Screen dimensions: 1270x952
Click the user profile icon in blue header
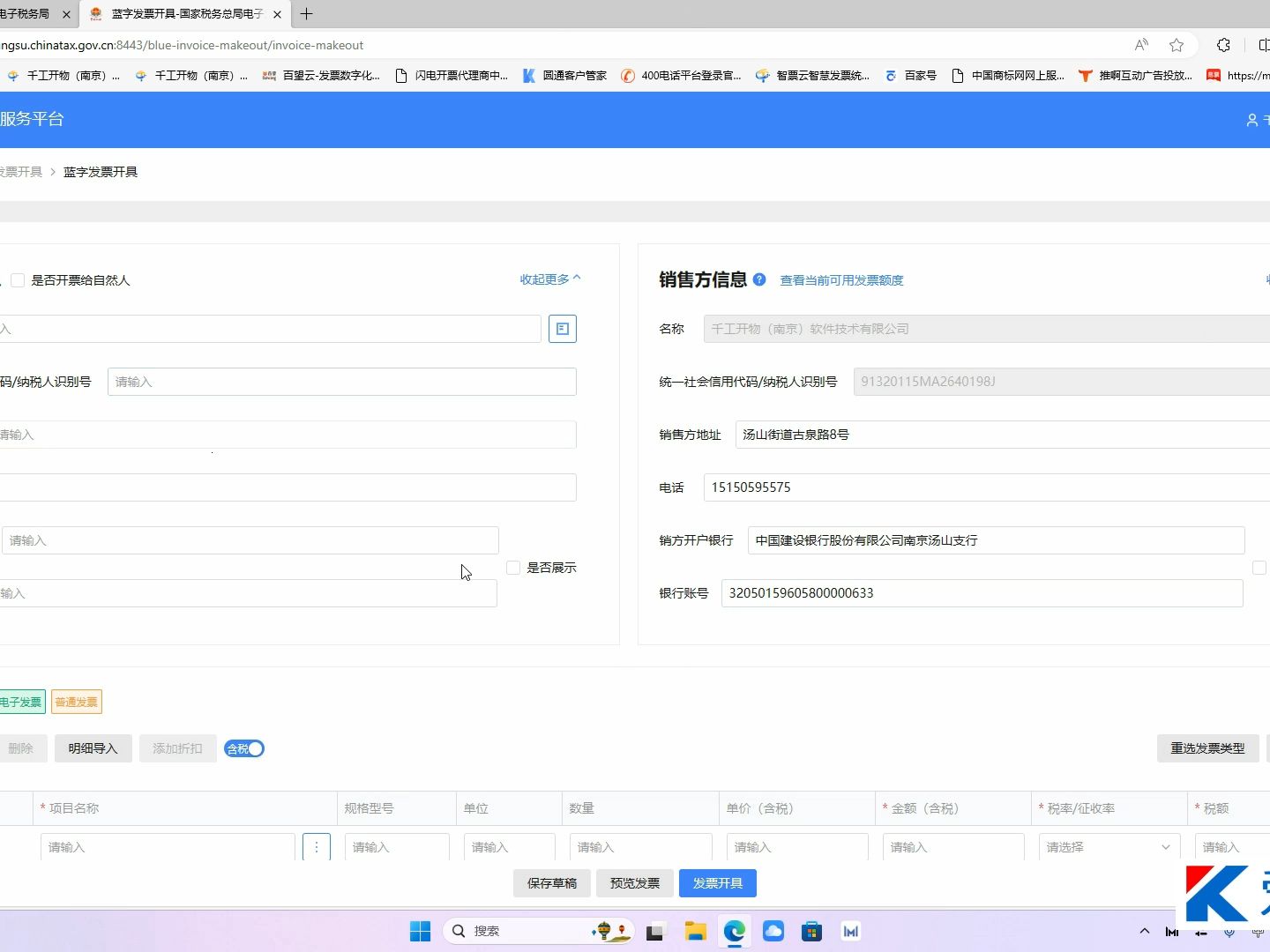(x=1251, y=120)
